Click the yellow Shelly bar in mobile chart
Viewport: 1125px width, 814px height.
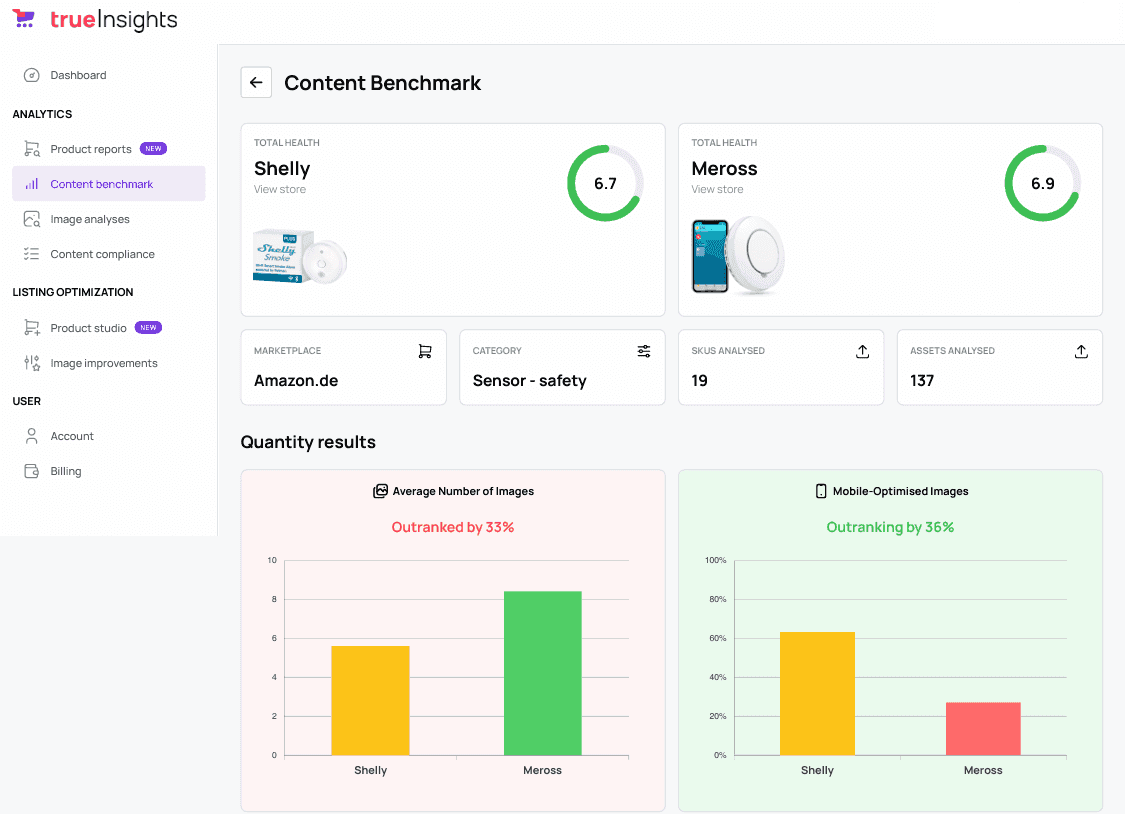(817, 694)
